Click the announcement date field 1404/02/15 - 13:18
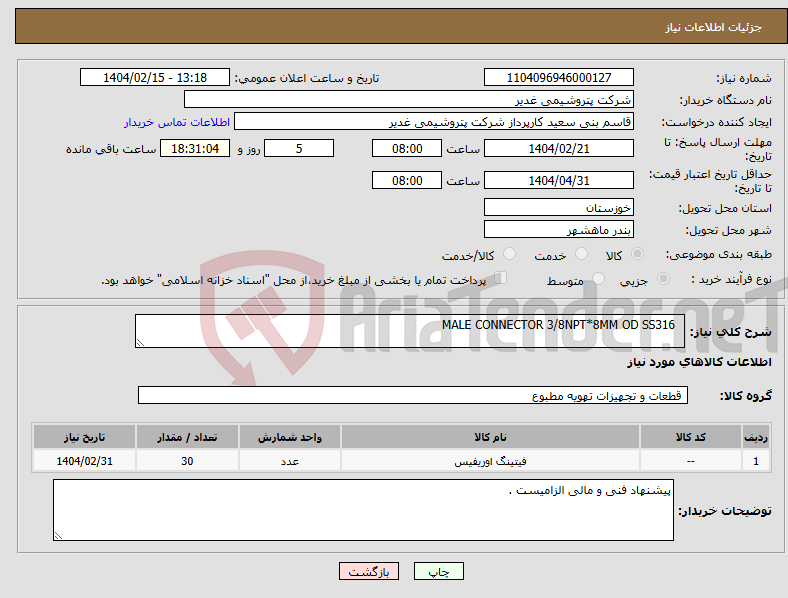 tap(155, 77)
